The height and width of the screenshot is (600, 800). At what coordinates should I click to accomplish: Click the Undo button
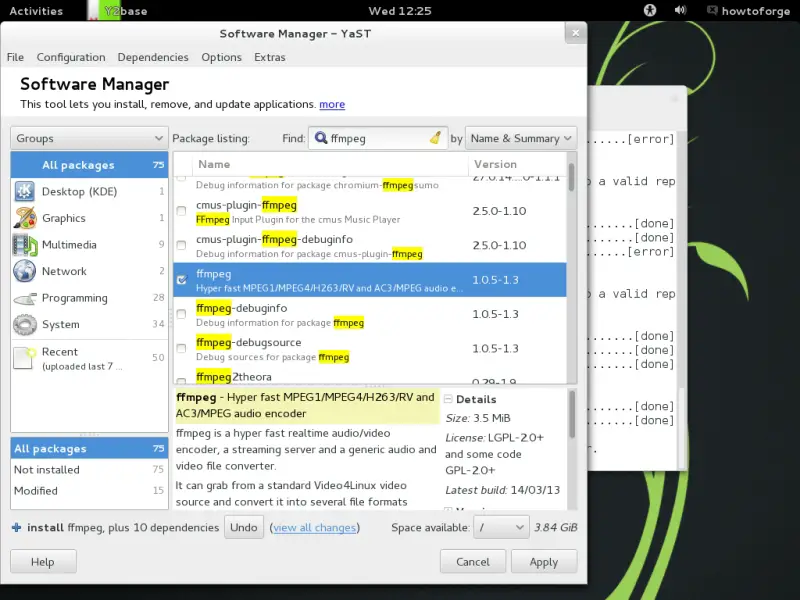tap(244, 527)
